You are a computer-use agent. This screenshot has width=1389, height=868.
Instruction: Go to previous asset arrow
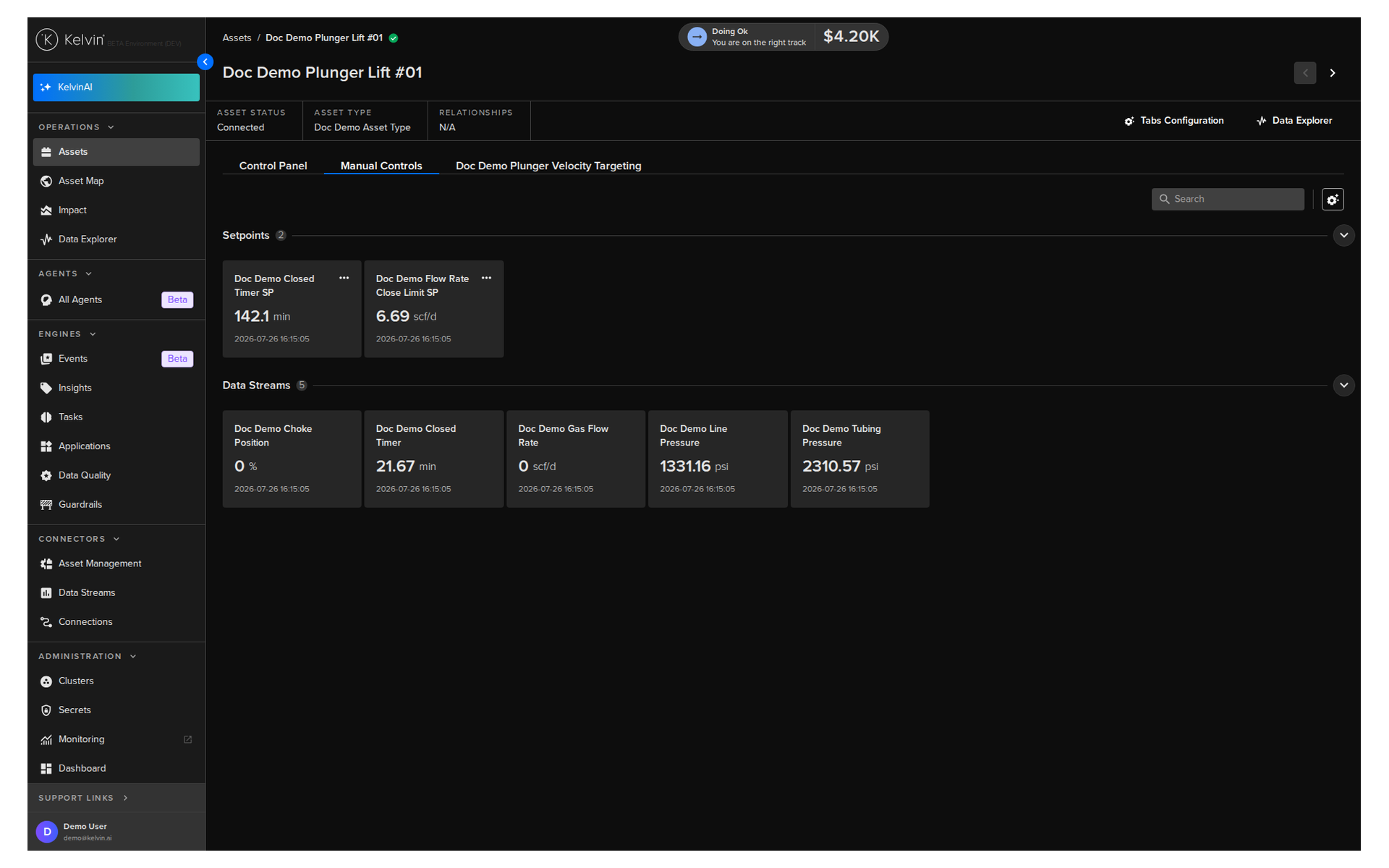(x=1305, y=73)
